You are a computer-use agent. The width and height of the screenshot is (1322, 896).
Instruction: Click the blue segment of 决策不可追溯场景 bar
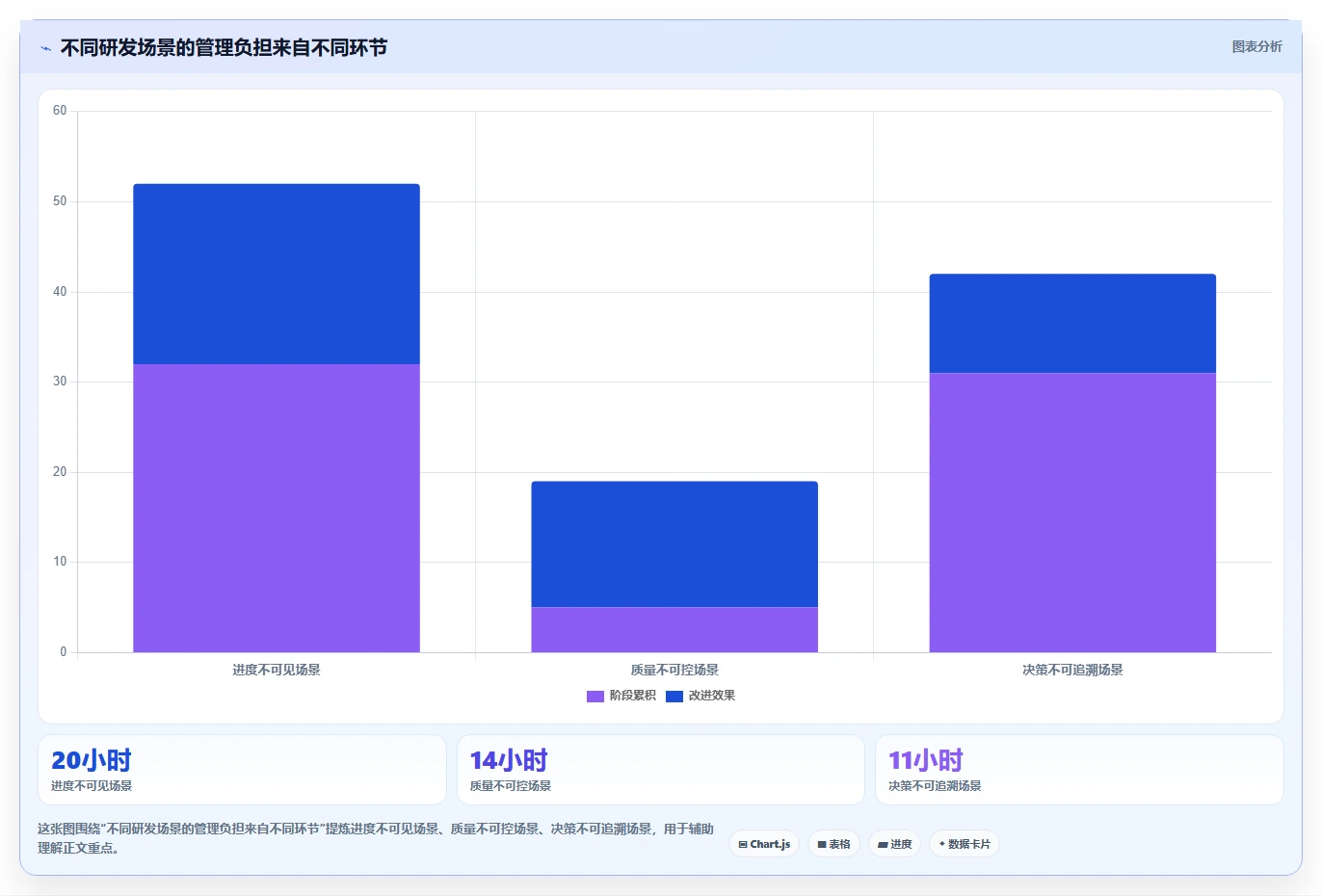click(1072, 324)
